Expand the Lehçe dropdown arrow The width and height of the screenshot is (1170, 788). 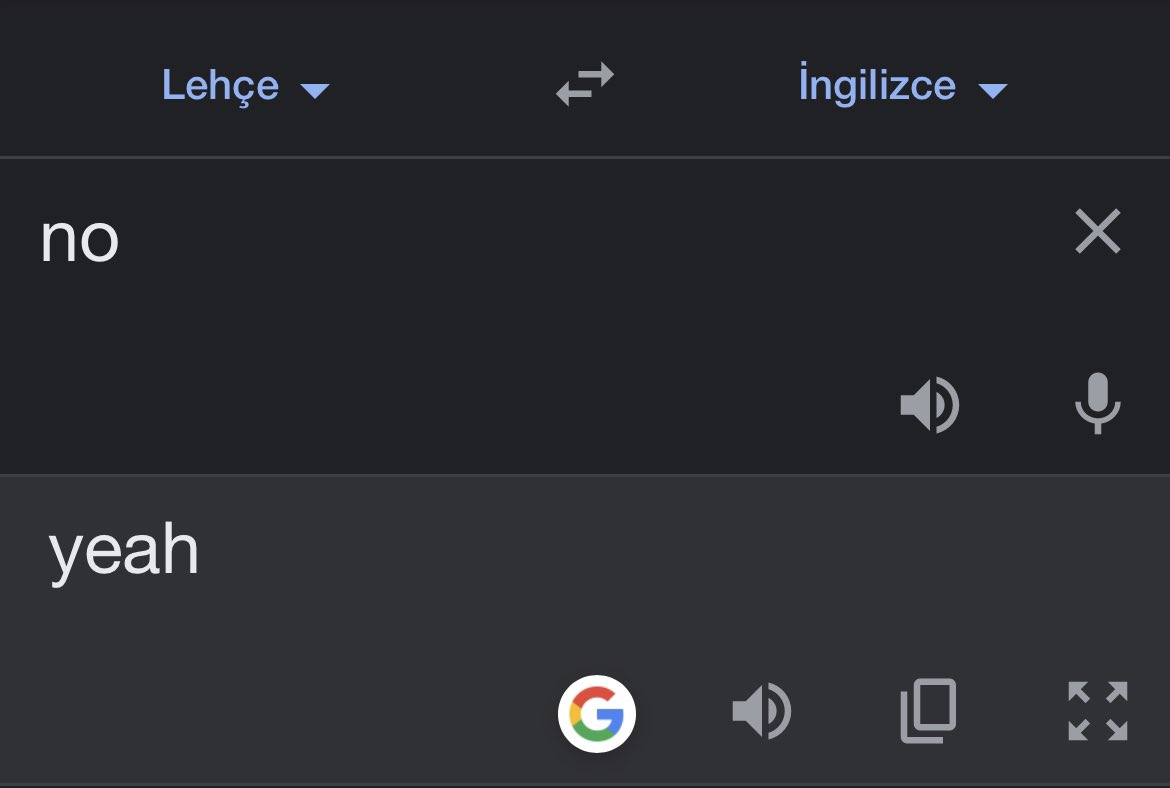click(314, 90)
